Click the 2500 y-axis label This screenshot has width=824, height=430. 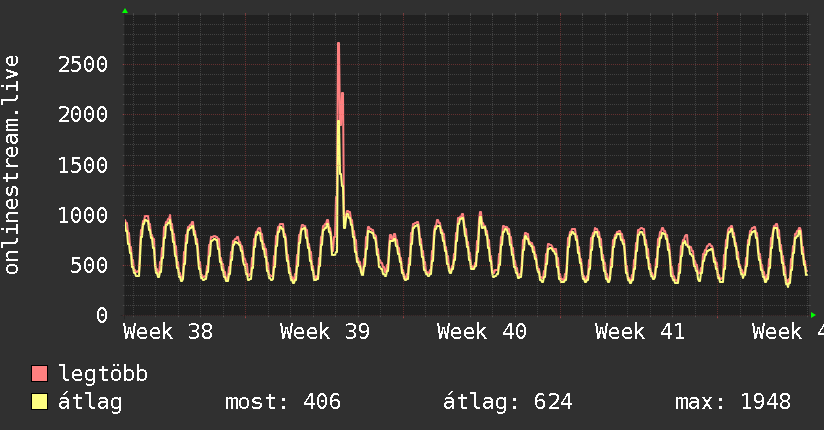click(83, 65)
